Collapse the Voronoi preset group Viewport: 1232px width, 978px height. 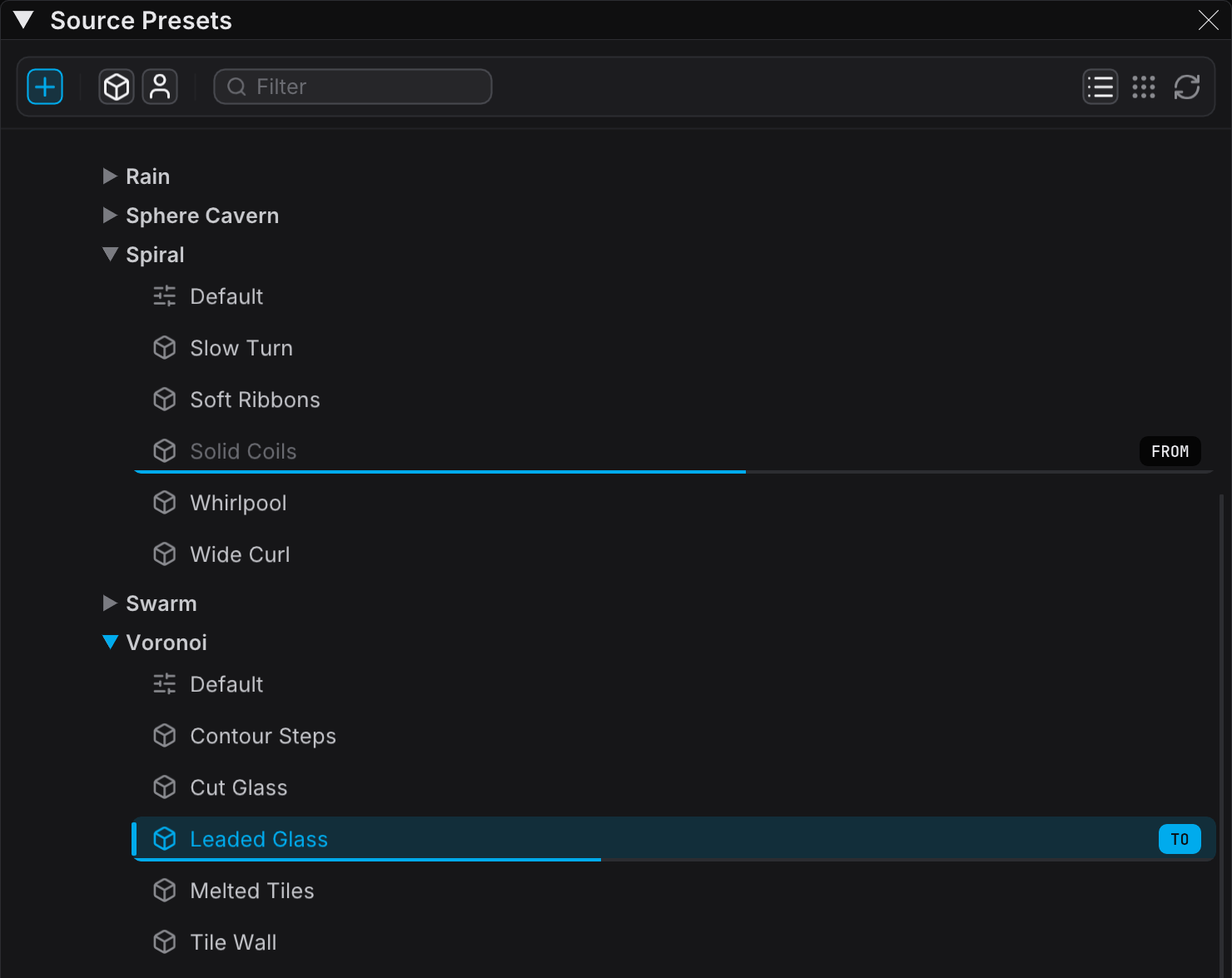(110, 642)
